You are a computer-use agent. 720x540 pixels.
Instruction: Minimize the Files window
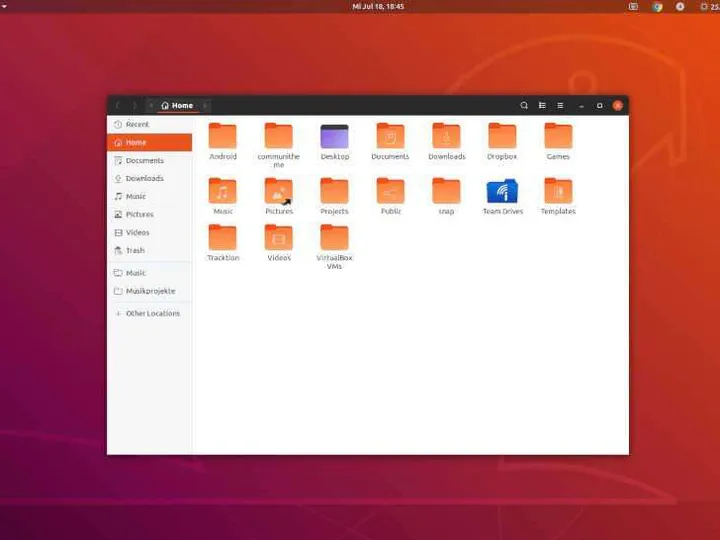pyautogui.click(x=581, y=106)
